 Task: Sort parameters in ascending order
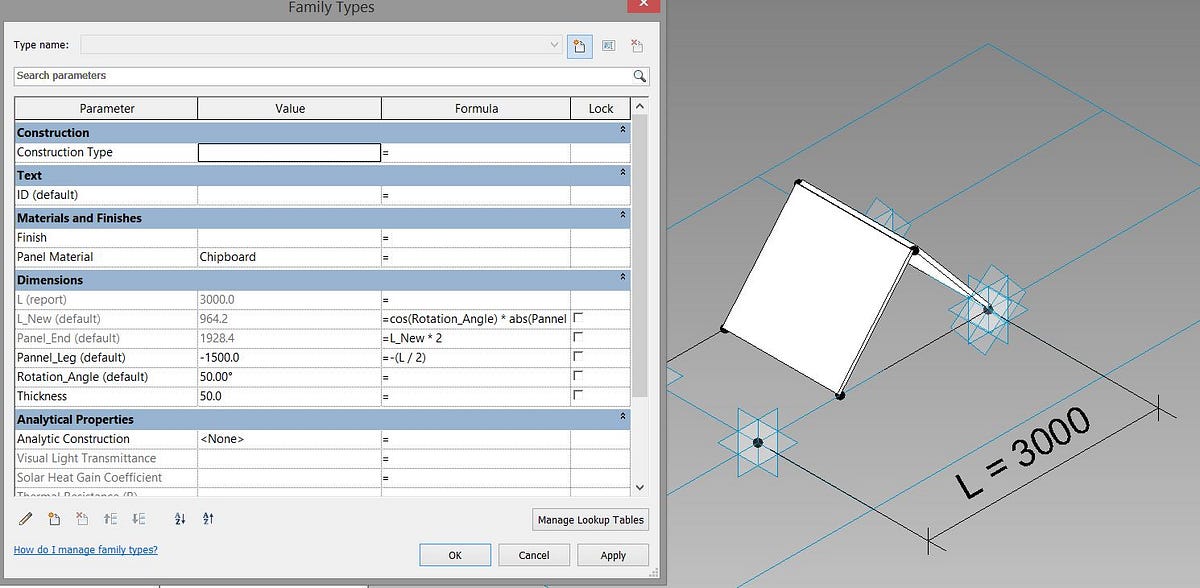point(180,519)
